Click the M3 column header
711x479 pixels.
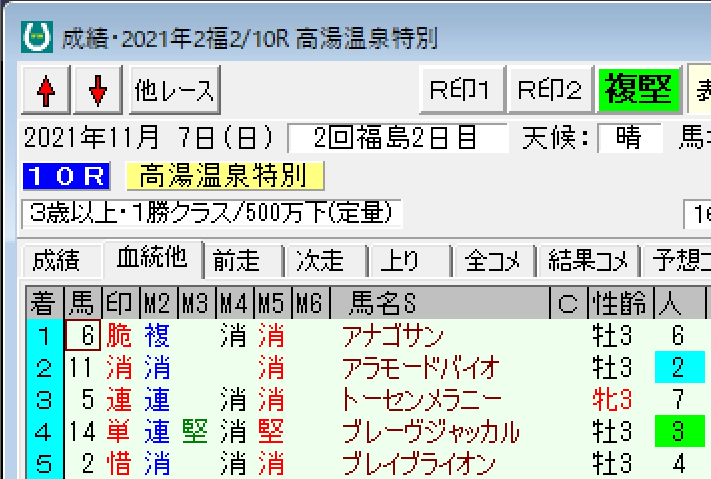(x=197, y=303)
